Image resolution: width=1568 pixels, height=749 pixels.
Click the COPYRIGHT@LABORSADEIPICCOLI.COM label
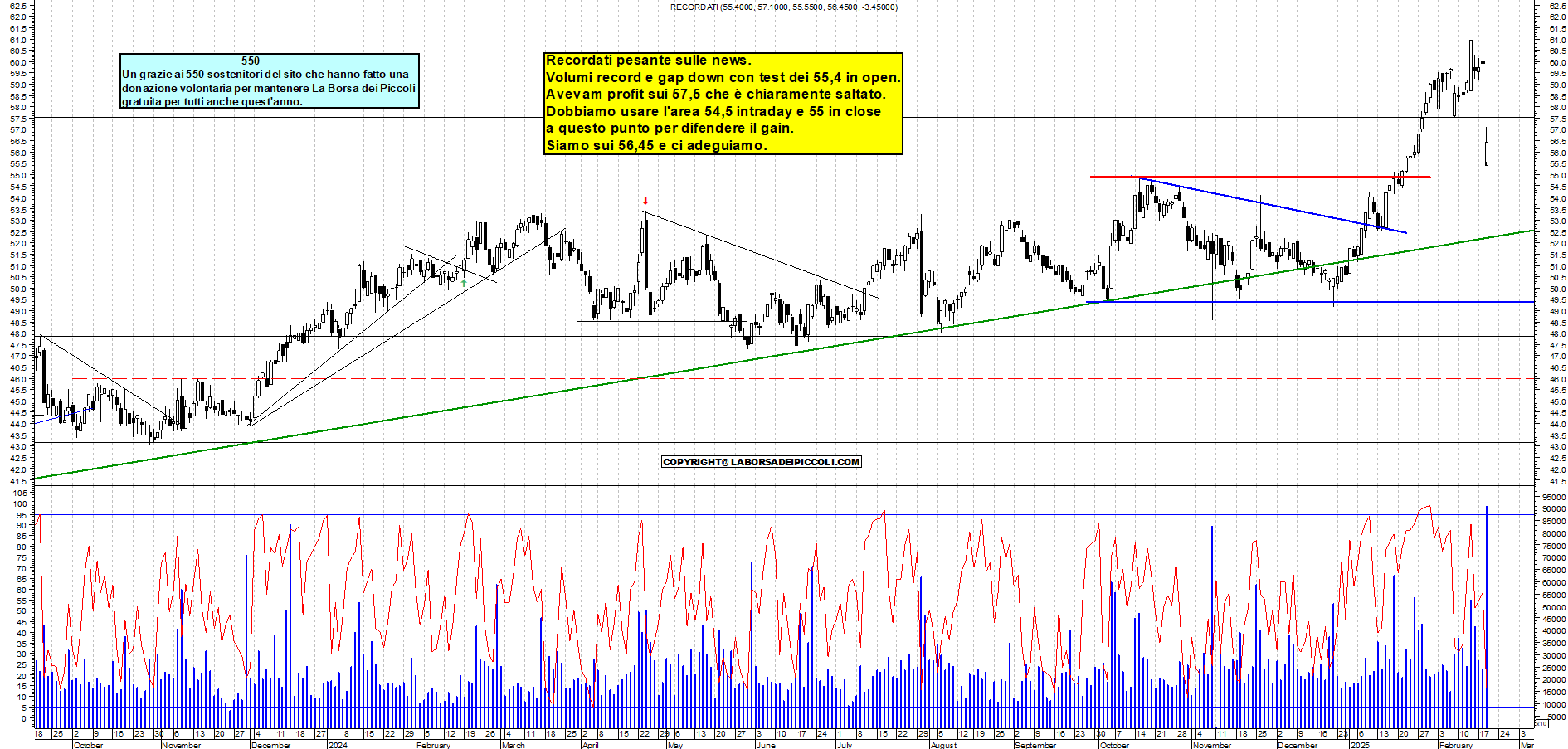tap(762, 462)
